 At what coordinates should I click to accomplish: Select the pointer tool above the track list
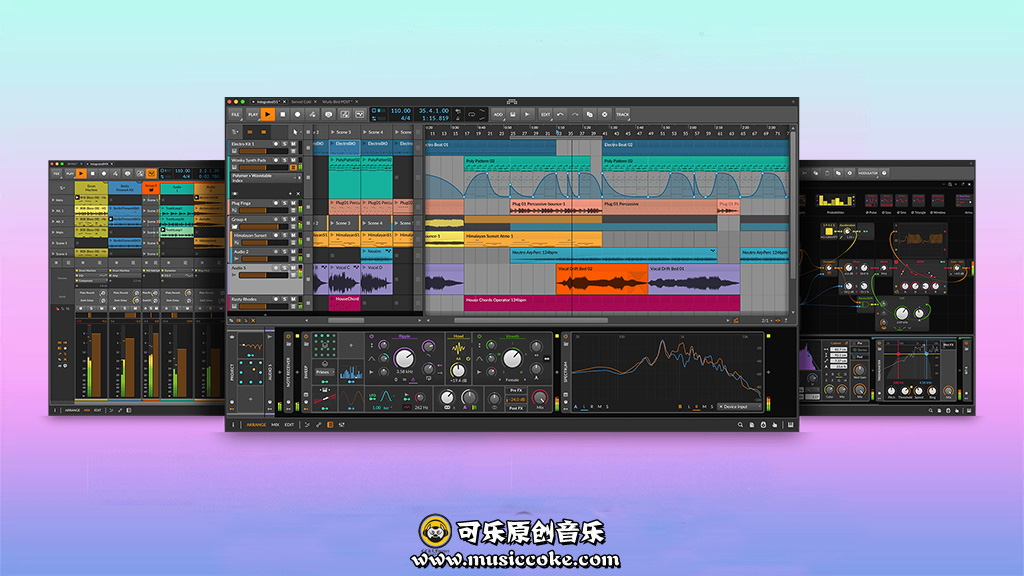coord(295,132)
